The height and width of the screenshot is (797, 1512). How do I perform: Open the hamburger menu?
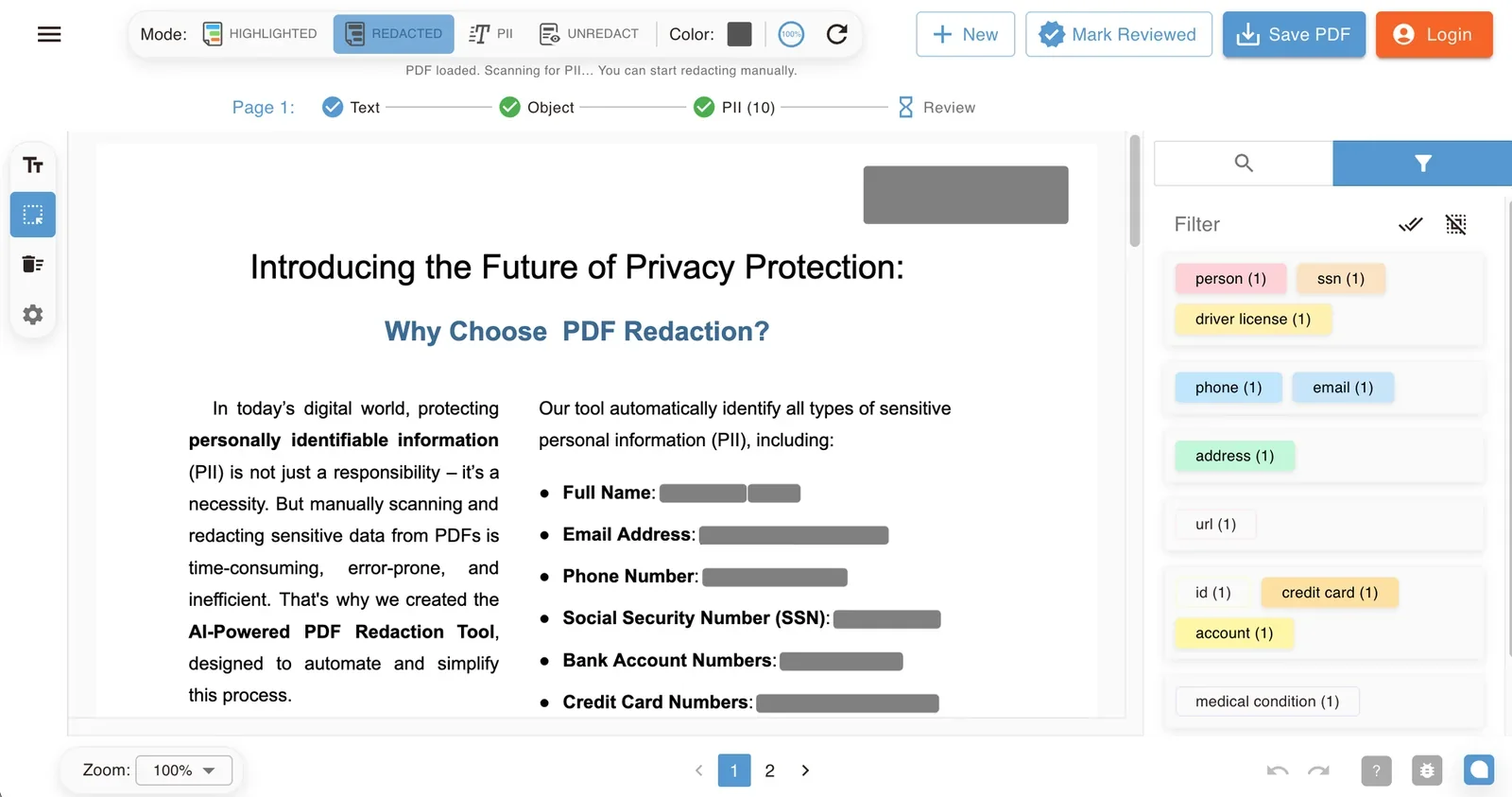49,35
